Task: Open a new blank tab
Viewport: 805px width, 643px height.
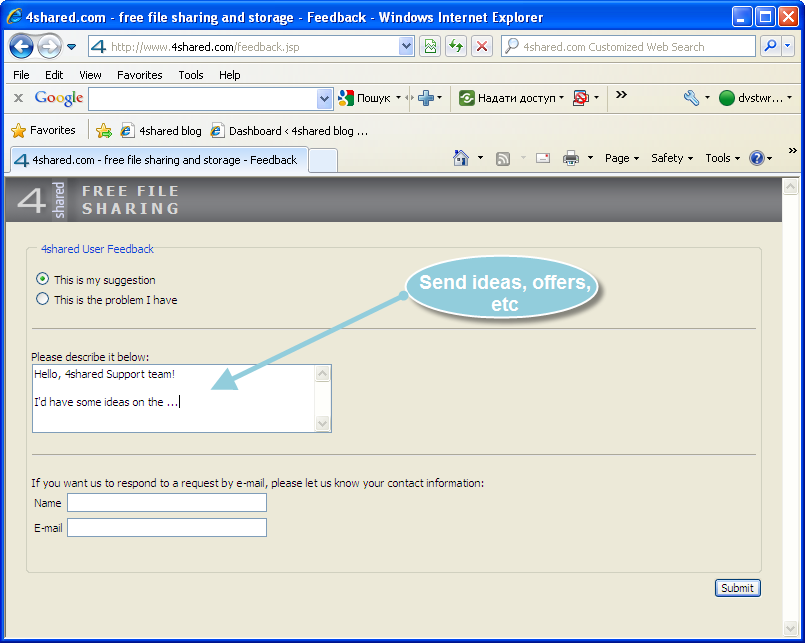Action: click(x=323, y=160)
